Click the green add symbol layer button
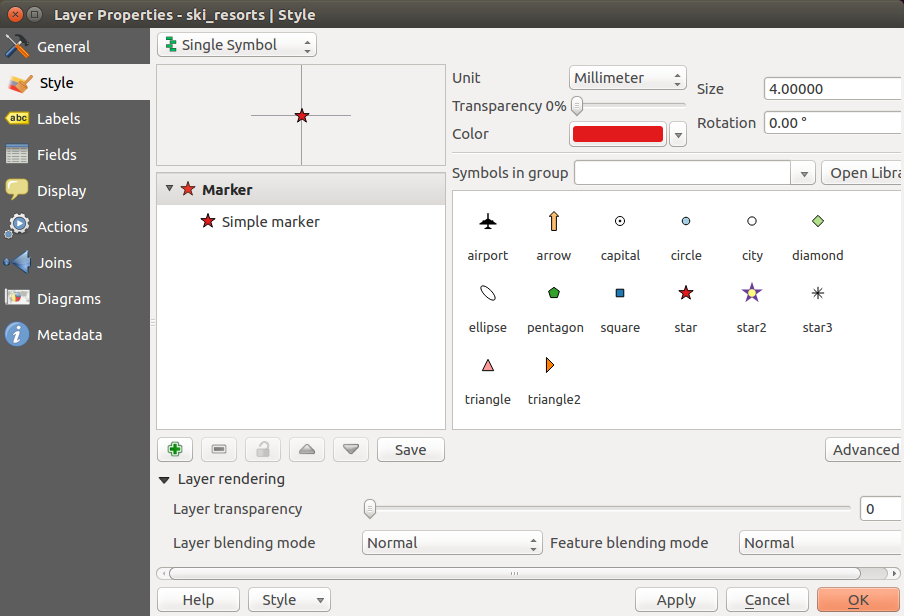 [175, 450]
